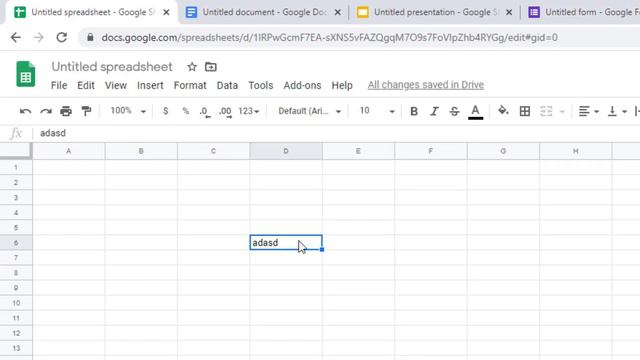Click the lock site info icon
640x360 pixels.
tap(90, 37)
